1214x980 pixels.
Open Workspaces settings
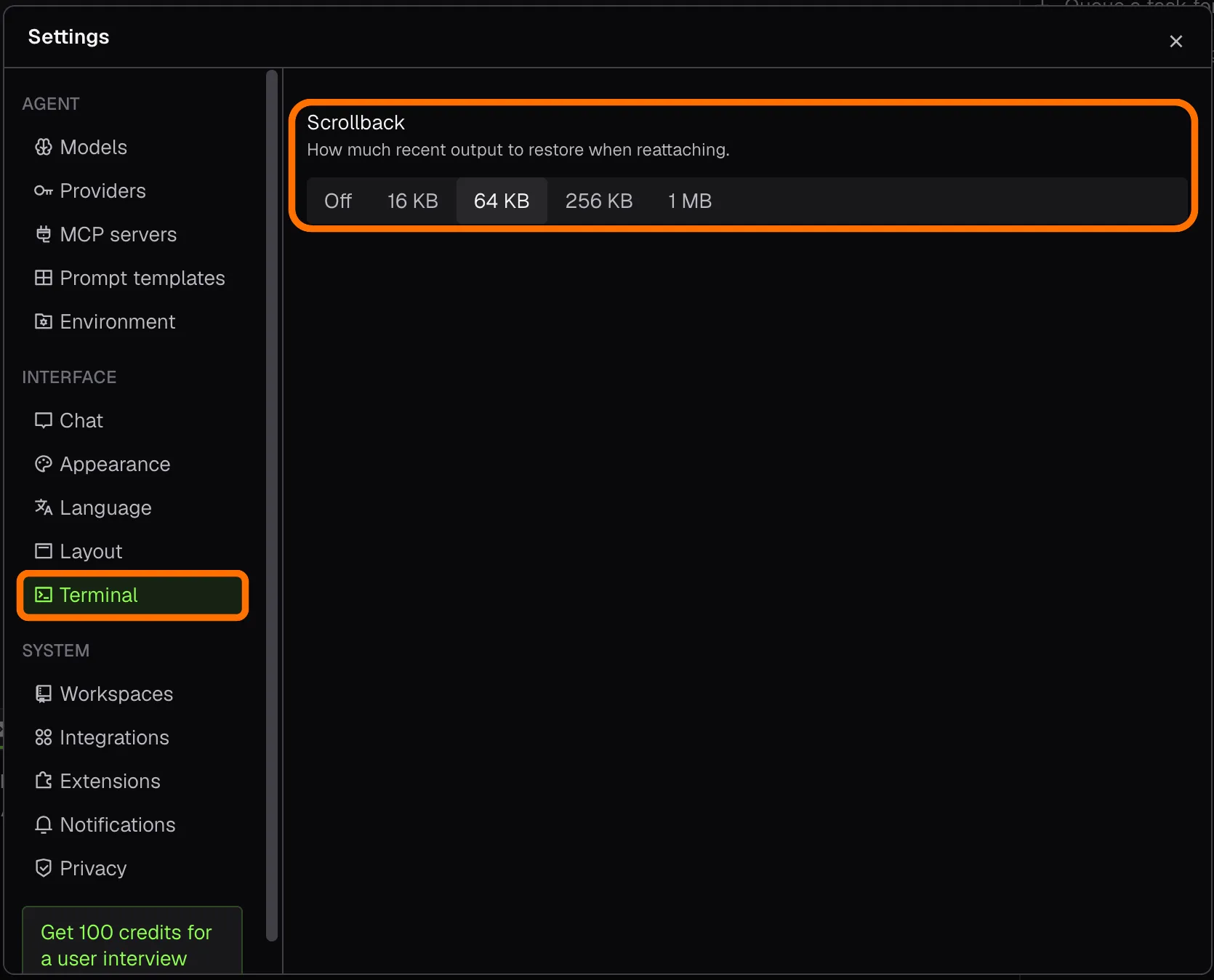coord(132,694)
